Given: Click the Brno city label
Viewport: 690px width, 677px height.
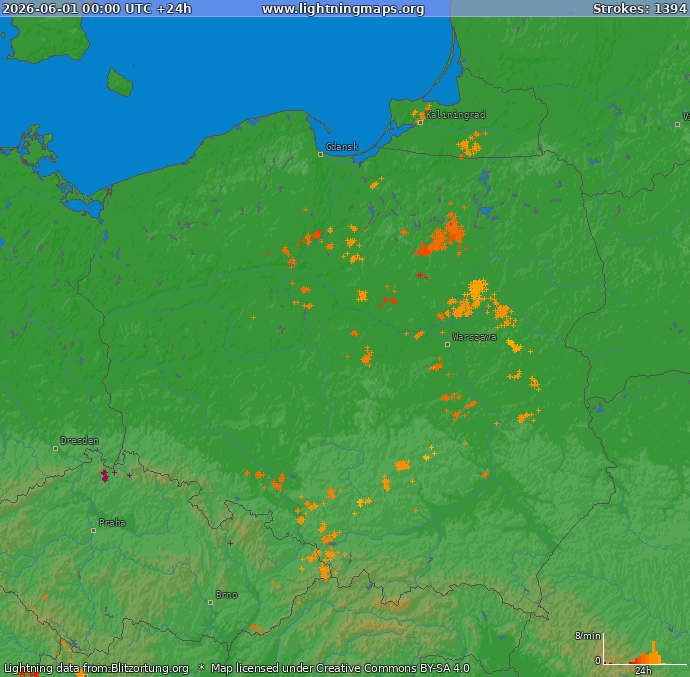Looking at the screenshot, I should [227, 595].
